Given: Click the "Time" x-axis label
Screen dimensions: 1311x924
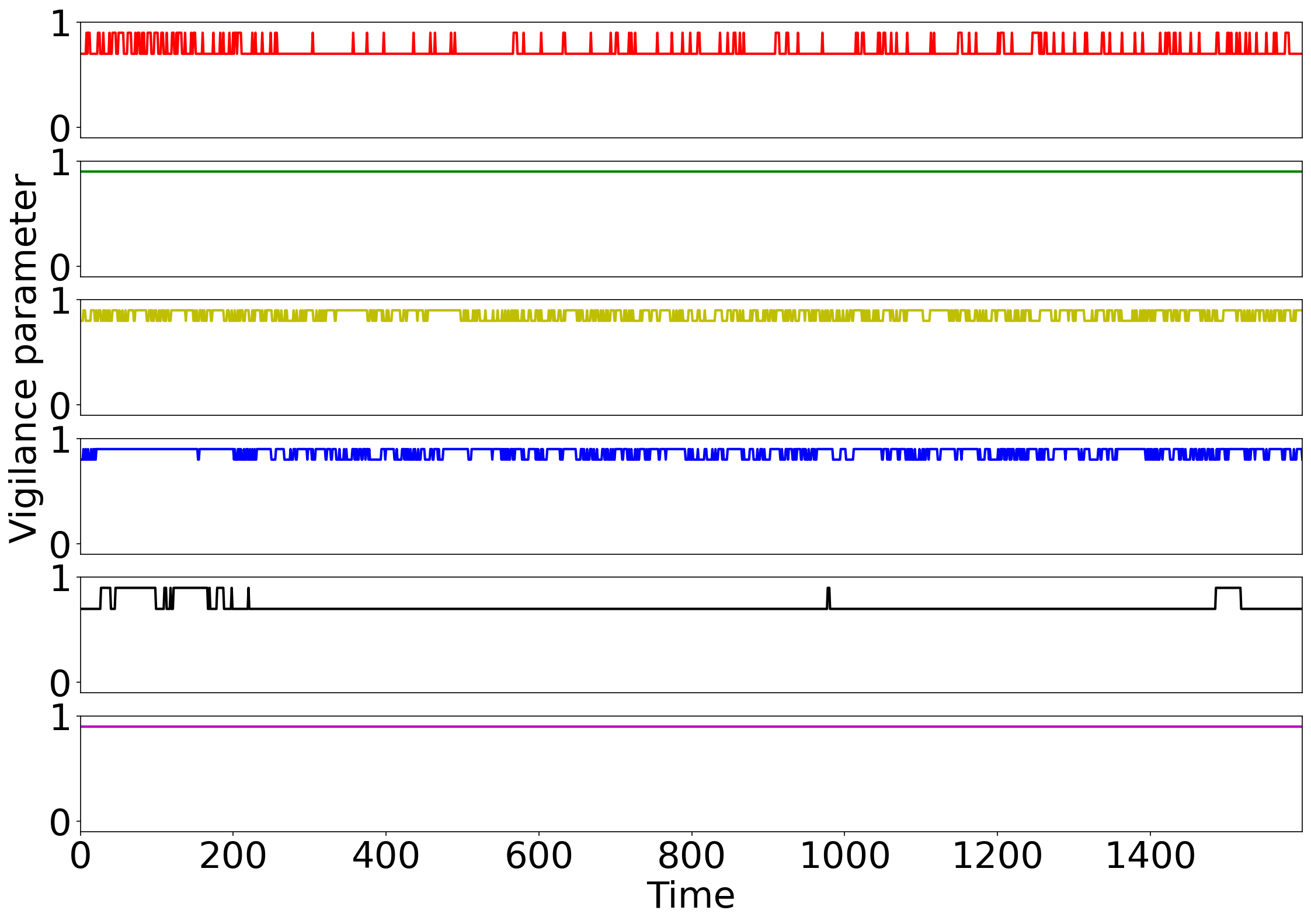Looking at the screenshot, I should (x=690, y=895).
